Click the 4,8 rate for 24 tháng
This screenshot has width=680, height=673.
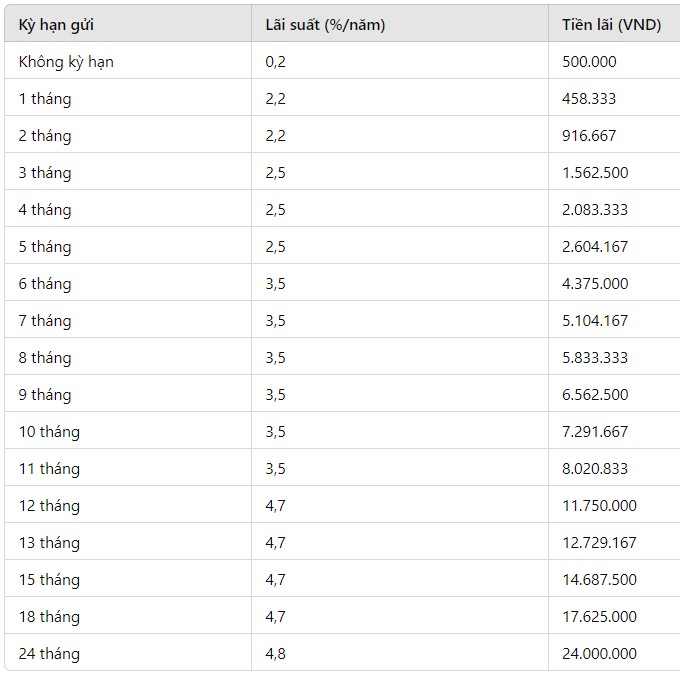coord(275,654)
